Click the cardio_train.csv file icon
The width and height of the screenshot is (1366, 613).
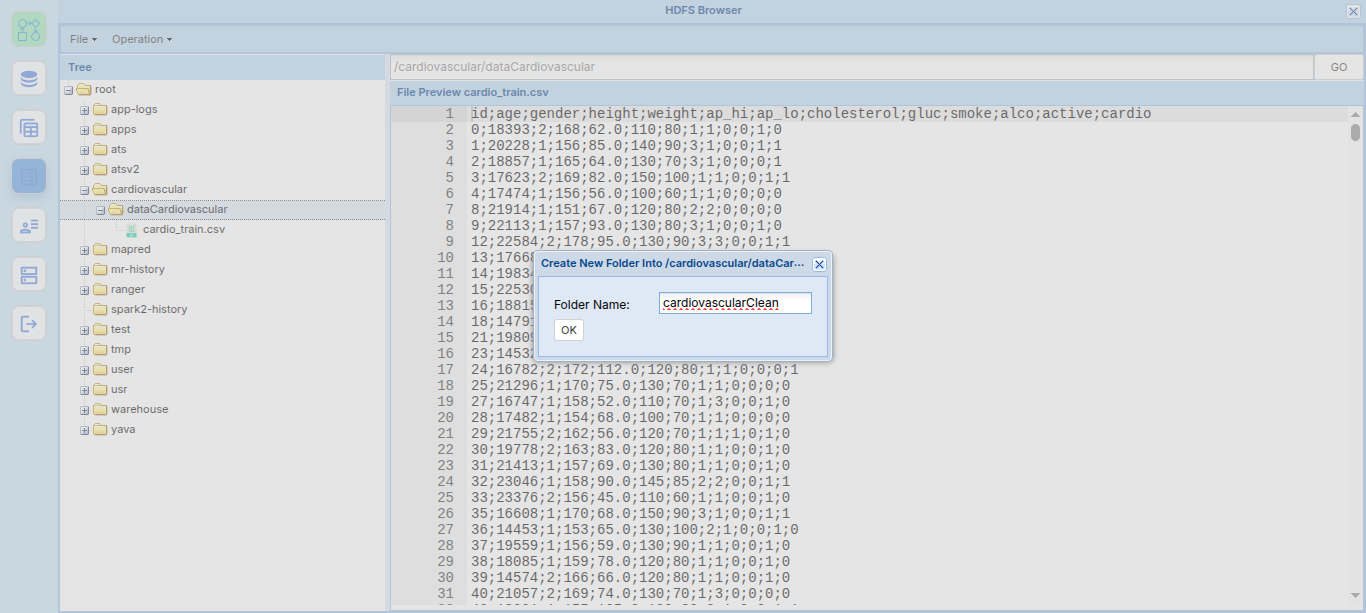pyautogui.click(x=132, y=229)
